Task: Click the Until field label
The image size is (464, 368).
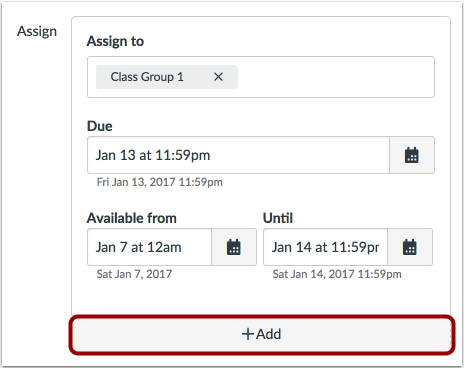Action: [278, 218]
